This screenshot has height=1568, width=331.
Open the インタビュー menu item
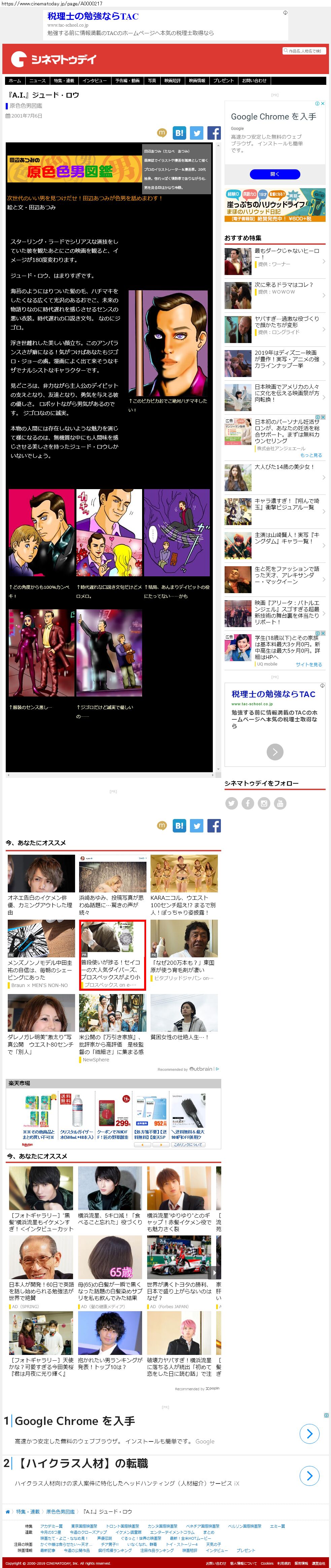[x=94, y=80]
